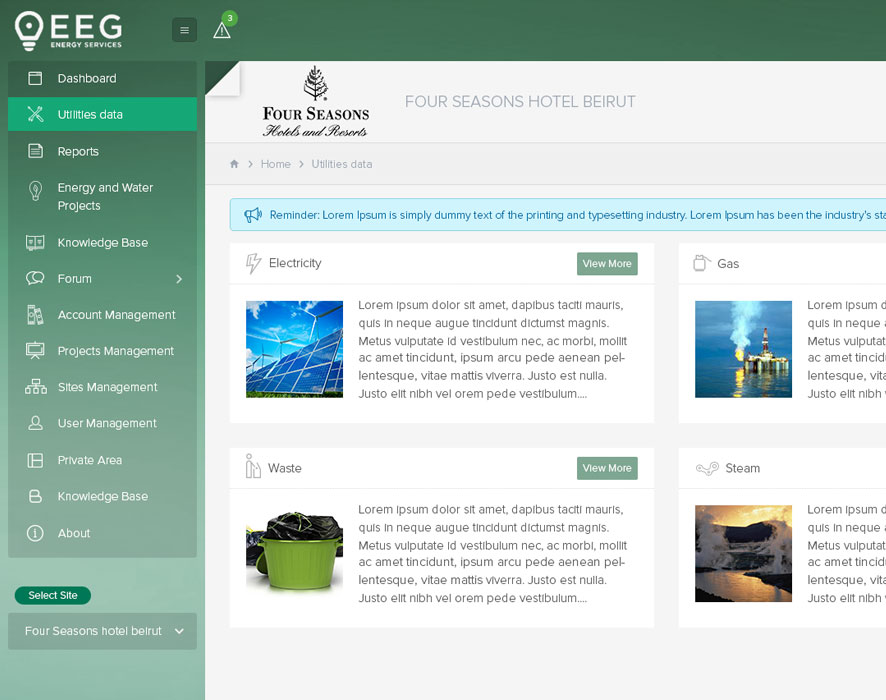Screen dimensions: 886x700
Task: Open the Dashboard menu item
Action: coord(102,79)
